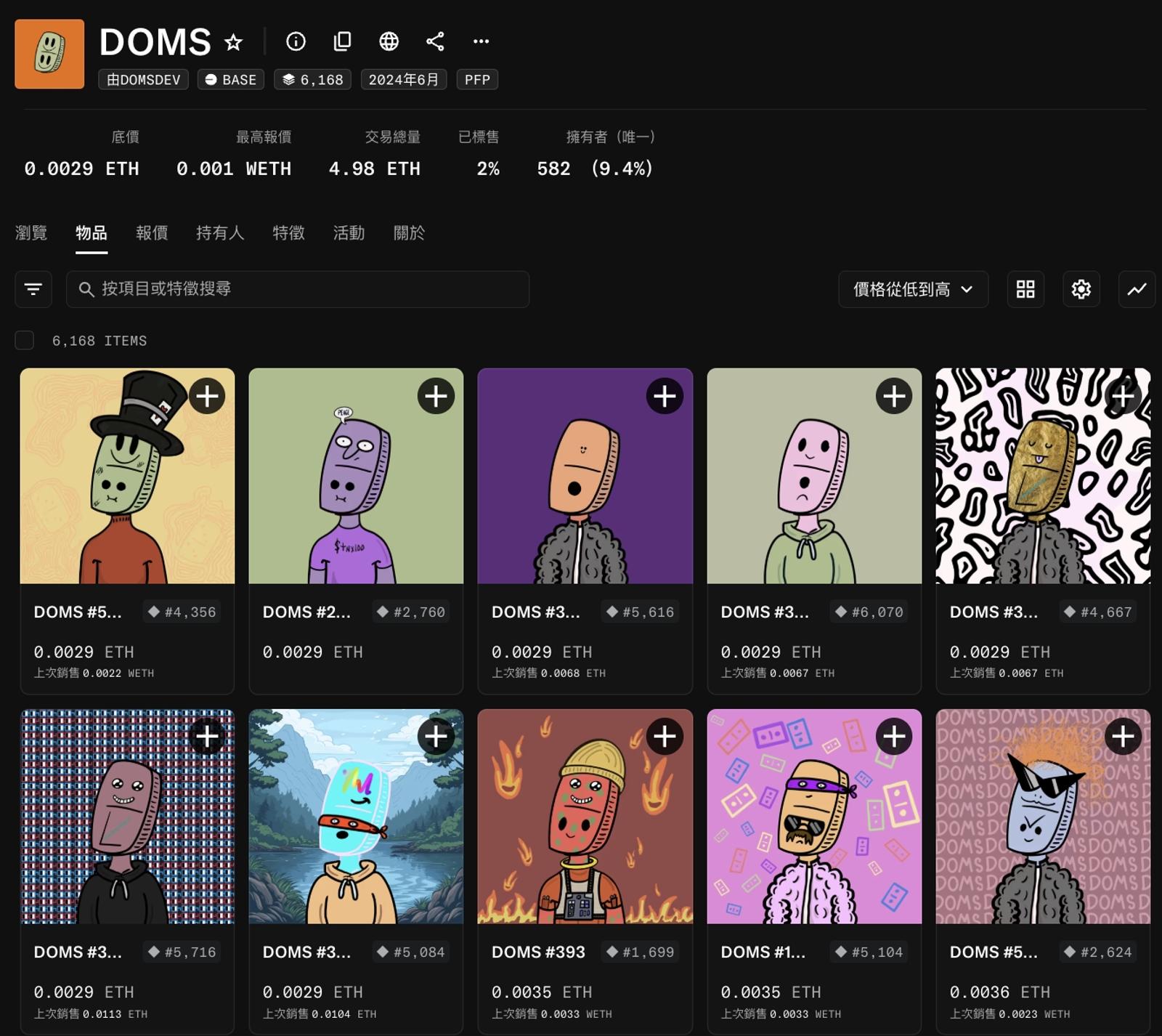This screenshot has width=1162, height=1036.
Task: Add rank #2,624 item to cart
Action: [1123, 736]
